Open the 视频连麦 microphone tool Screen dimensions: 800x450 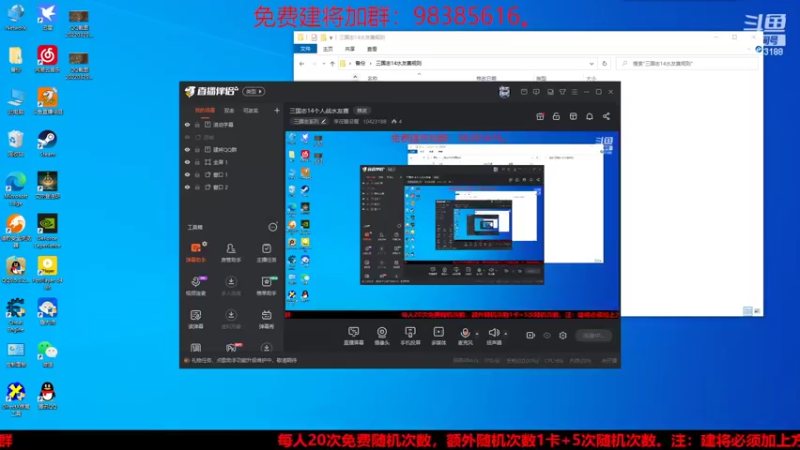(x=196, y=286)
